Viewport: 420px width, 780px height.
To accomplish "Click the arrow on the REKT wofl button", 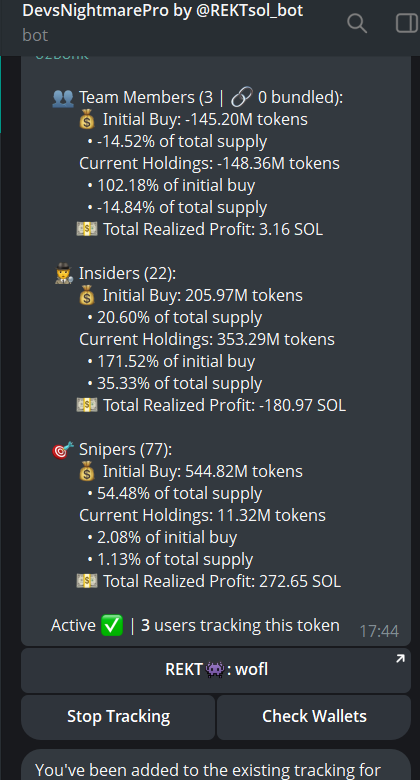I will [400, 659].
